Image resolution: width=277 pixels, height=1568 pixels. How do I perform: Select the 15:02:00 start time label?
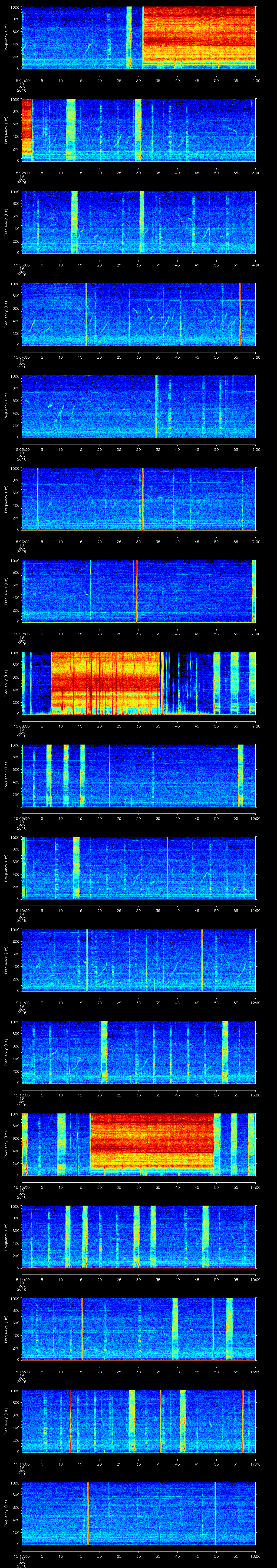coord(22,173)
